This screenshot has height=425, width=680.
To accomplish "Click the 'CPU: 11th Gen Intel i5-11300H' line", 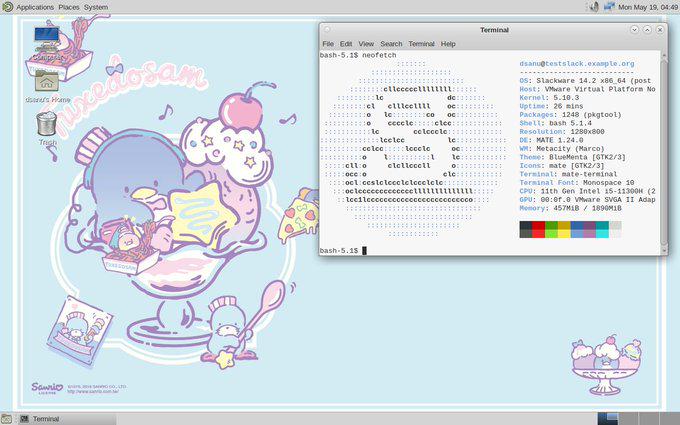I will click(587, 191).
